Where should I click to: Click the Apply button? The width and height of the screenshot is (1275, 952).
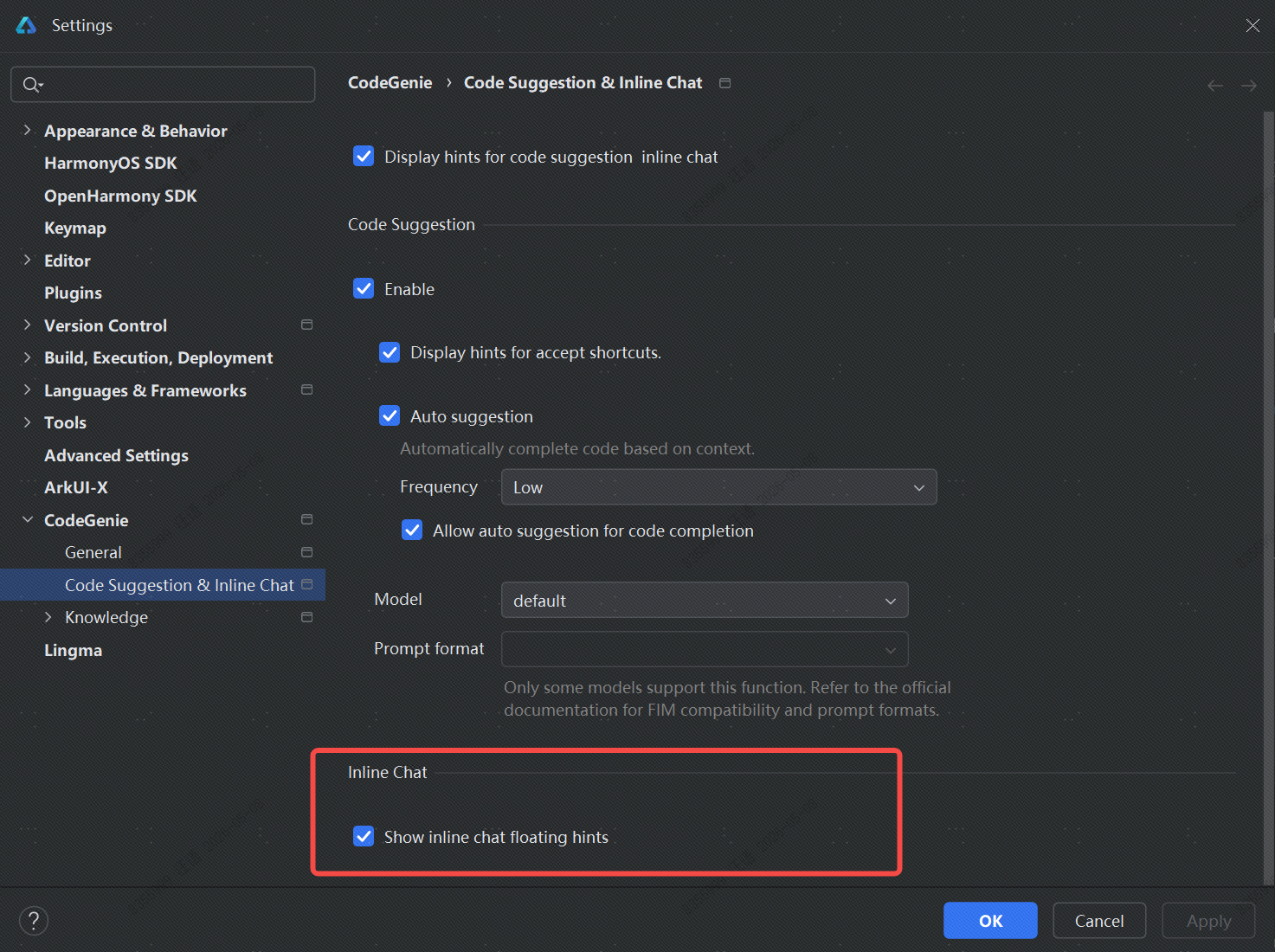pyautogui.click(x=1208, y=921)
